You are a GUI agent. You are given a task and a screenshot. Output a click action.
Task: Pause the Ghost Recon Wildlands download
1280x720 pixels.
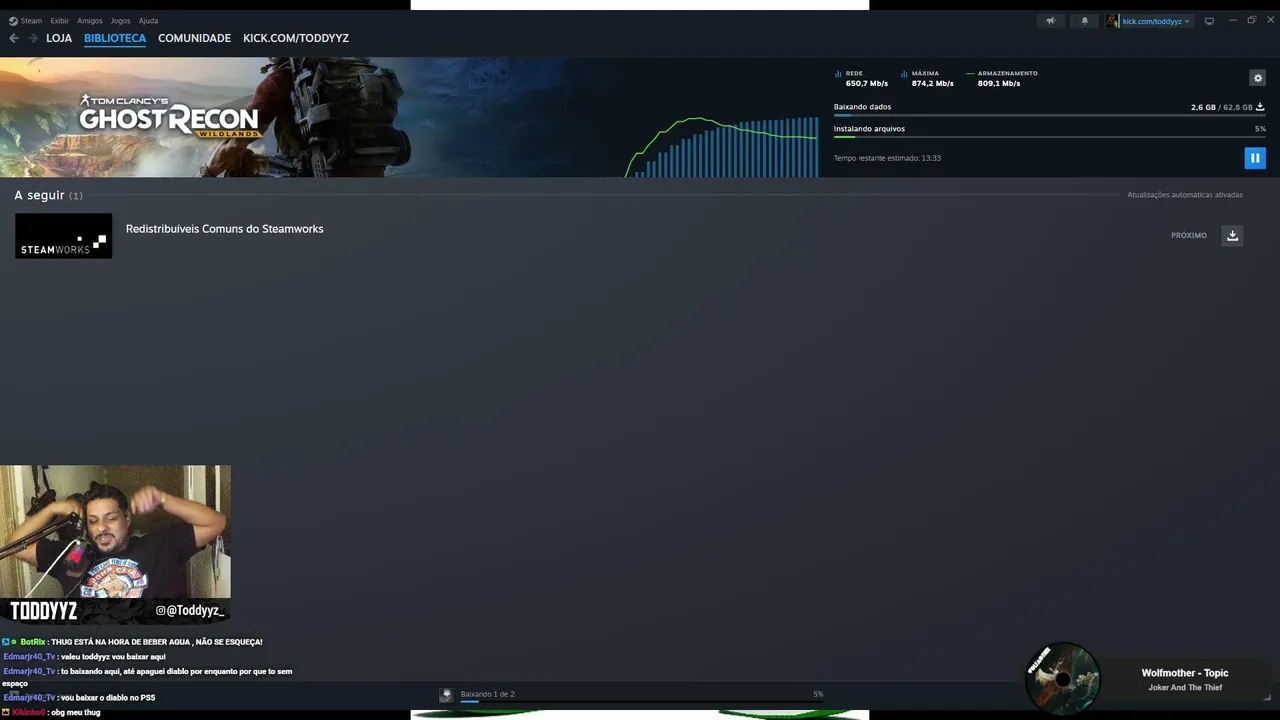1255,158
